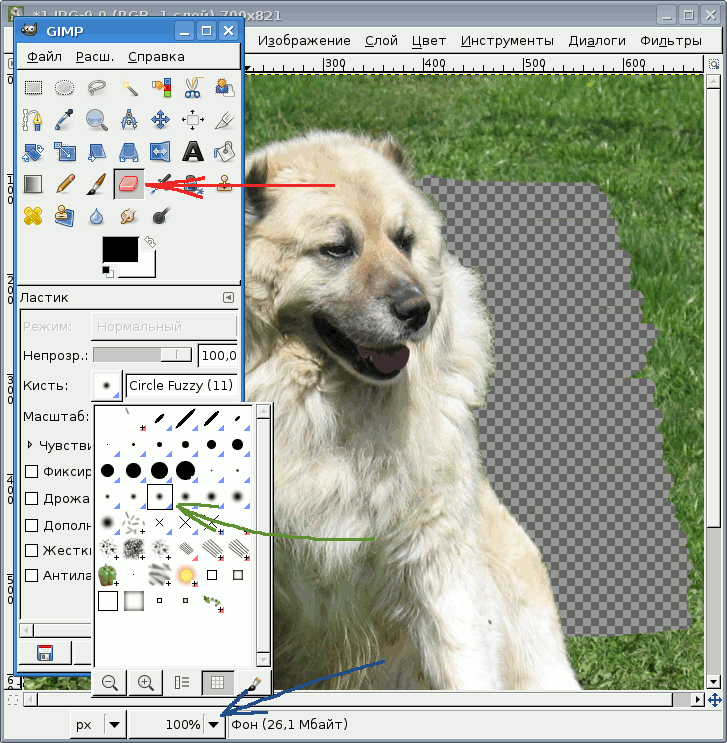Pick the Text tool

pos(192,152)
